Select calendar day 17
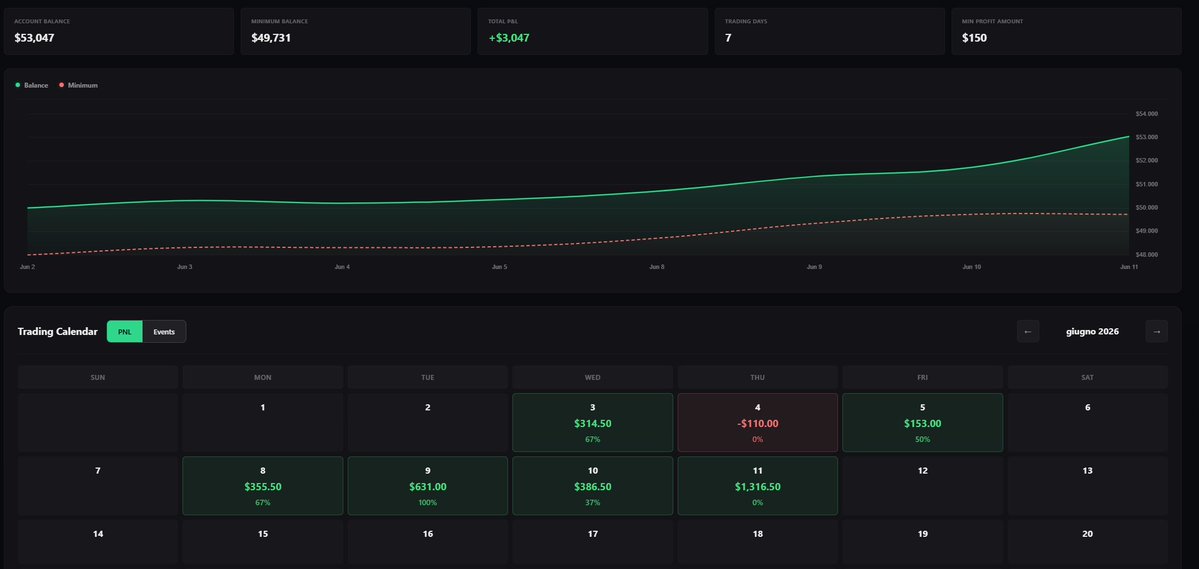The height and width of the screenshot is (569, 1199). coord(593,543)
